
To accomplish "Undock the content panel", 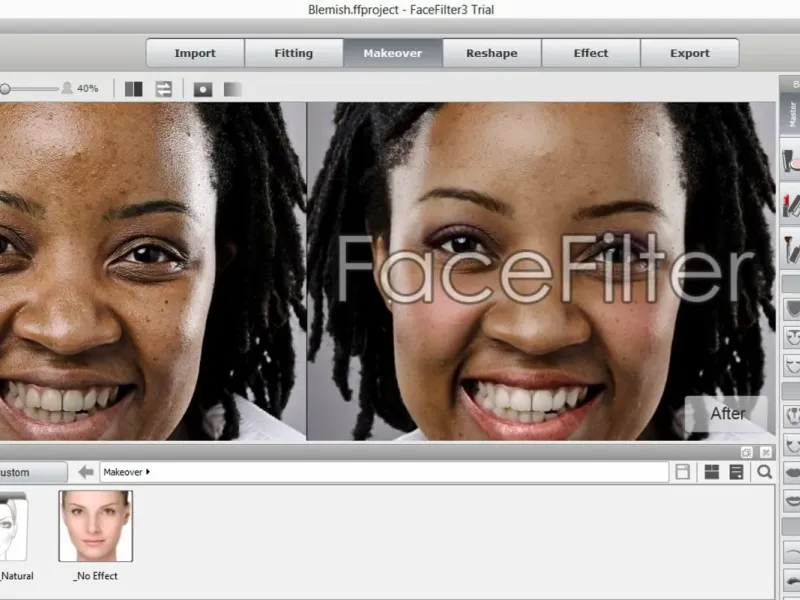I will (746, 452).
